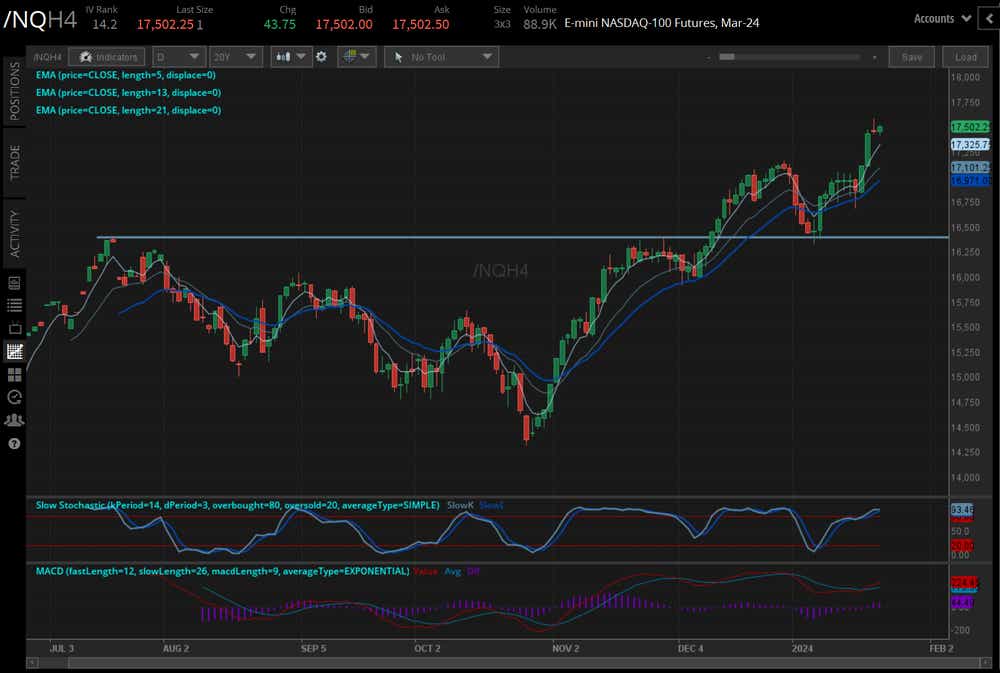The image size is (1000, 673).
Task: Click the Save chart button
Action: point(911,57)
